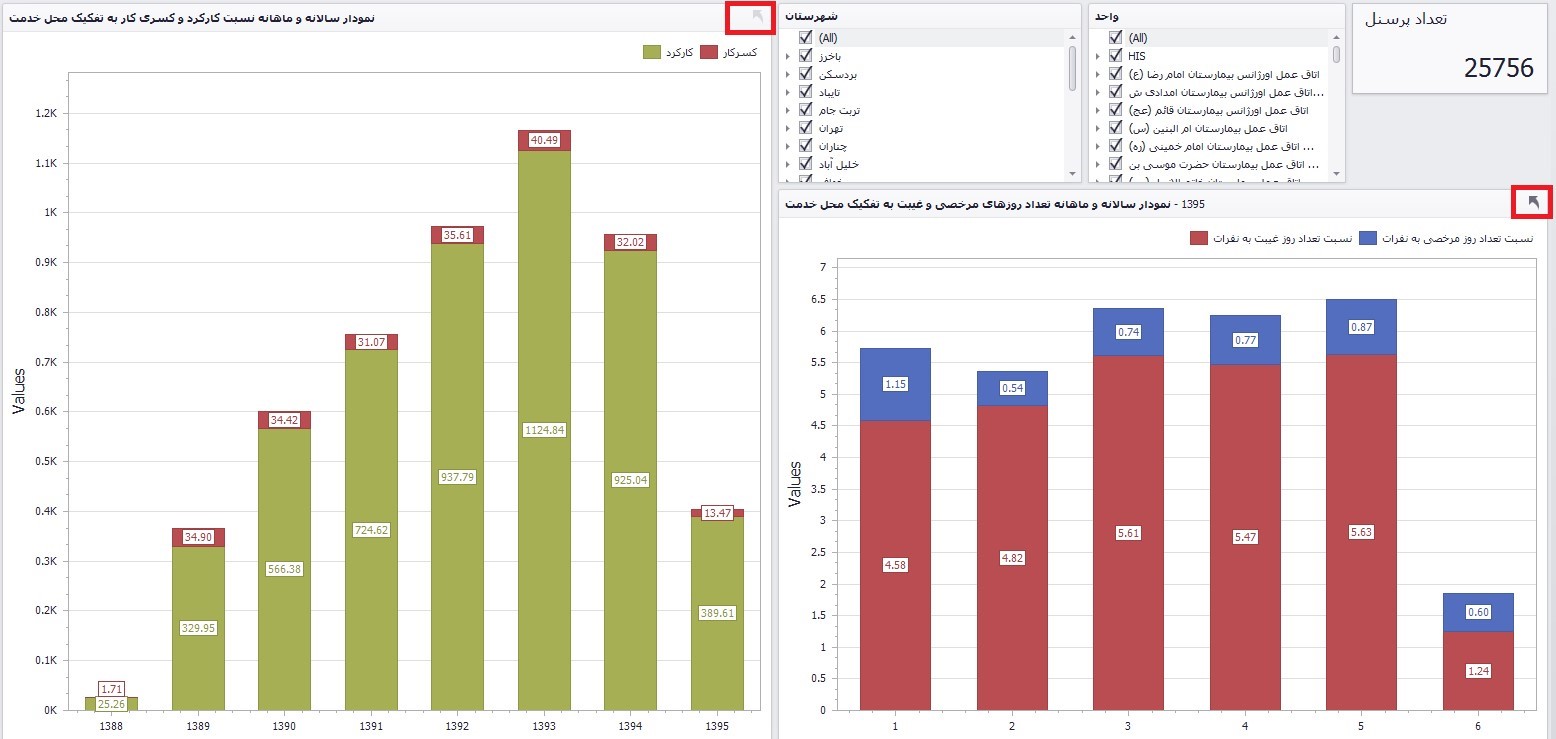
Task: Toggle the (All) checkbox in the شهرستان list
Action: (x=805, y=38)
